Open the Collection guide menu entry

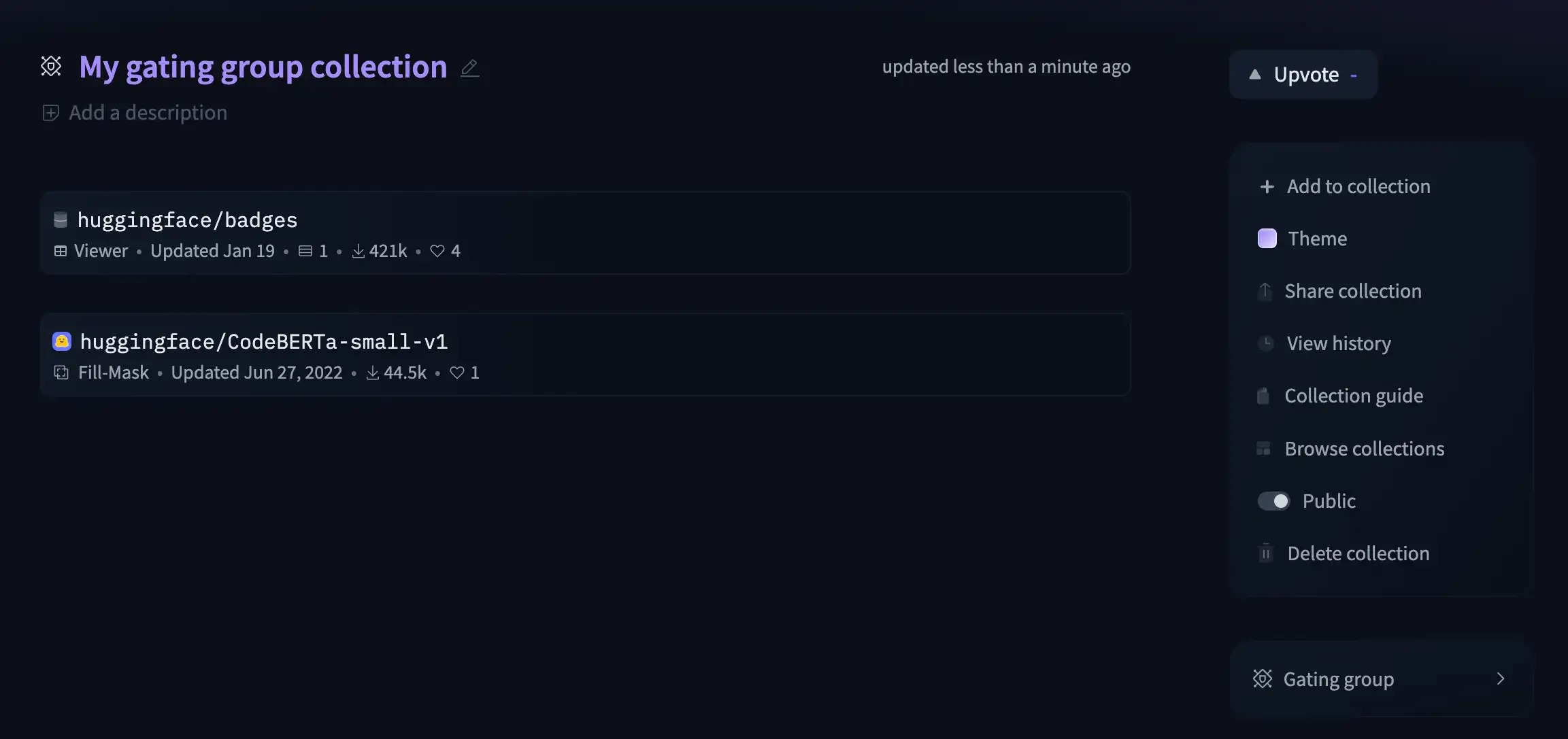(x=1353, y=396)
